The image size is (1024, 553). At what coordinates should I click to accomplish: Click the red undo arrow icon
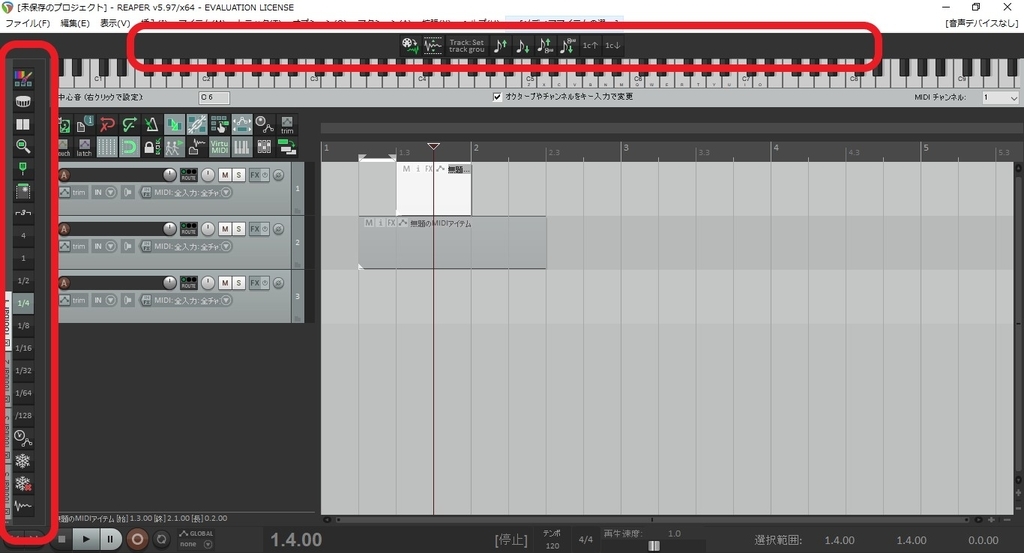point(107,125)
